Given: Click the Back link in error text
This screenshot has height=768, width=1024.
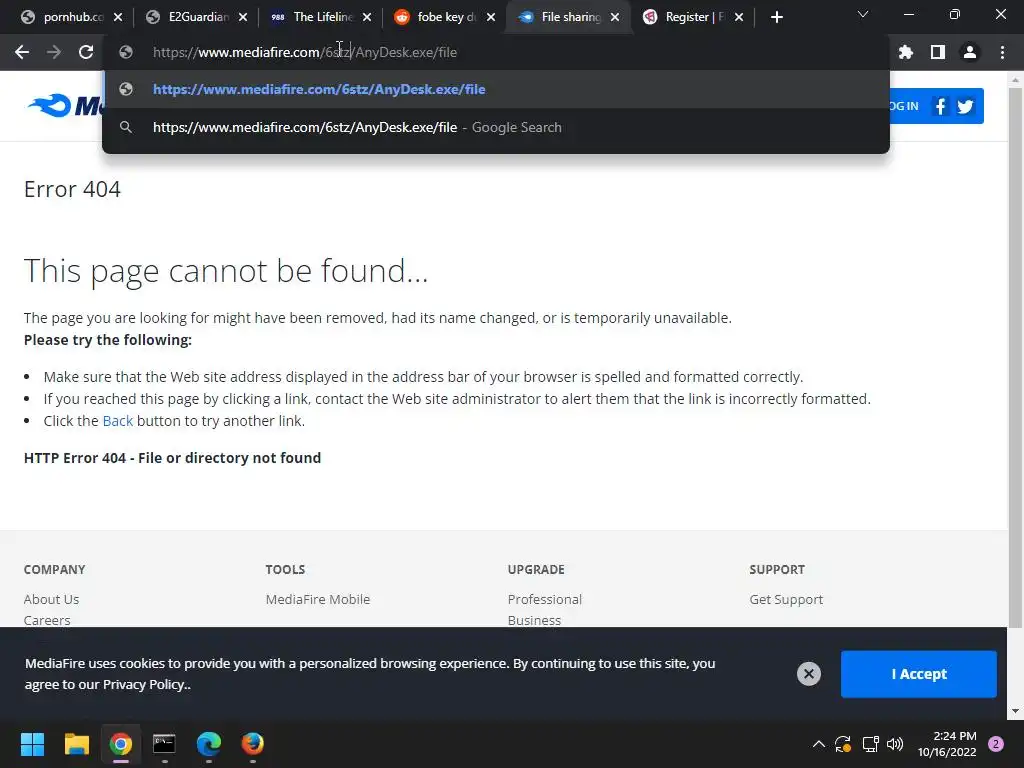Looking at the screenshot, I should point(118,421).
